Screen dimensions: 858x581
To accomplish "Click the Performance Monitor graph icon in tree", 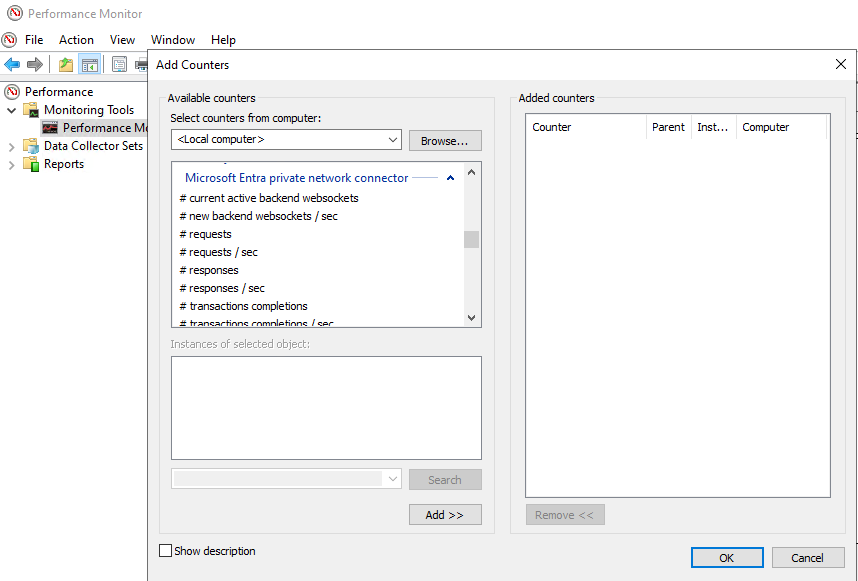I will coord(50,127).
